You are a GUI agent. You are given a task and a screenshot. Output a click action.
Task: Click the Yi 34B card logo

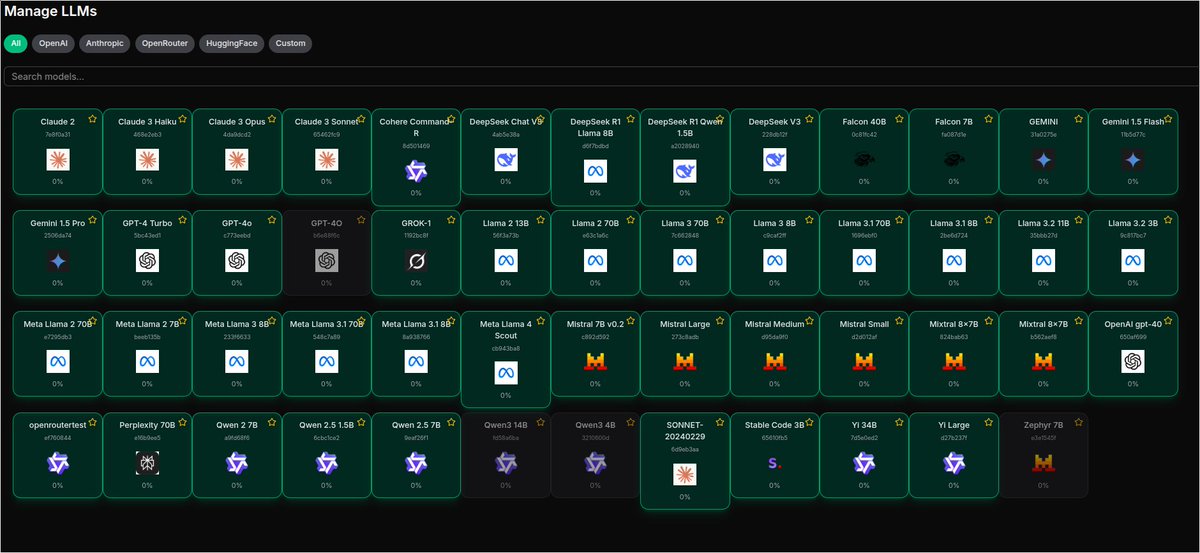[865, 462]
